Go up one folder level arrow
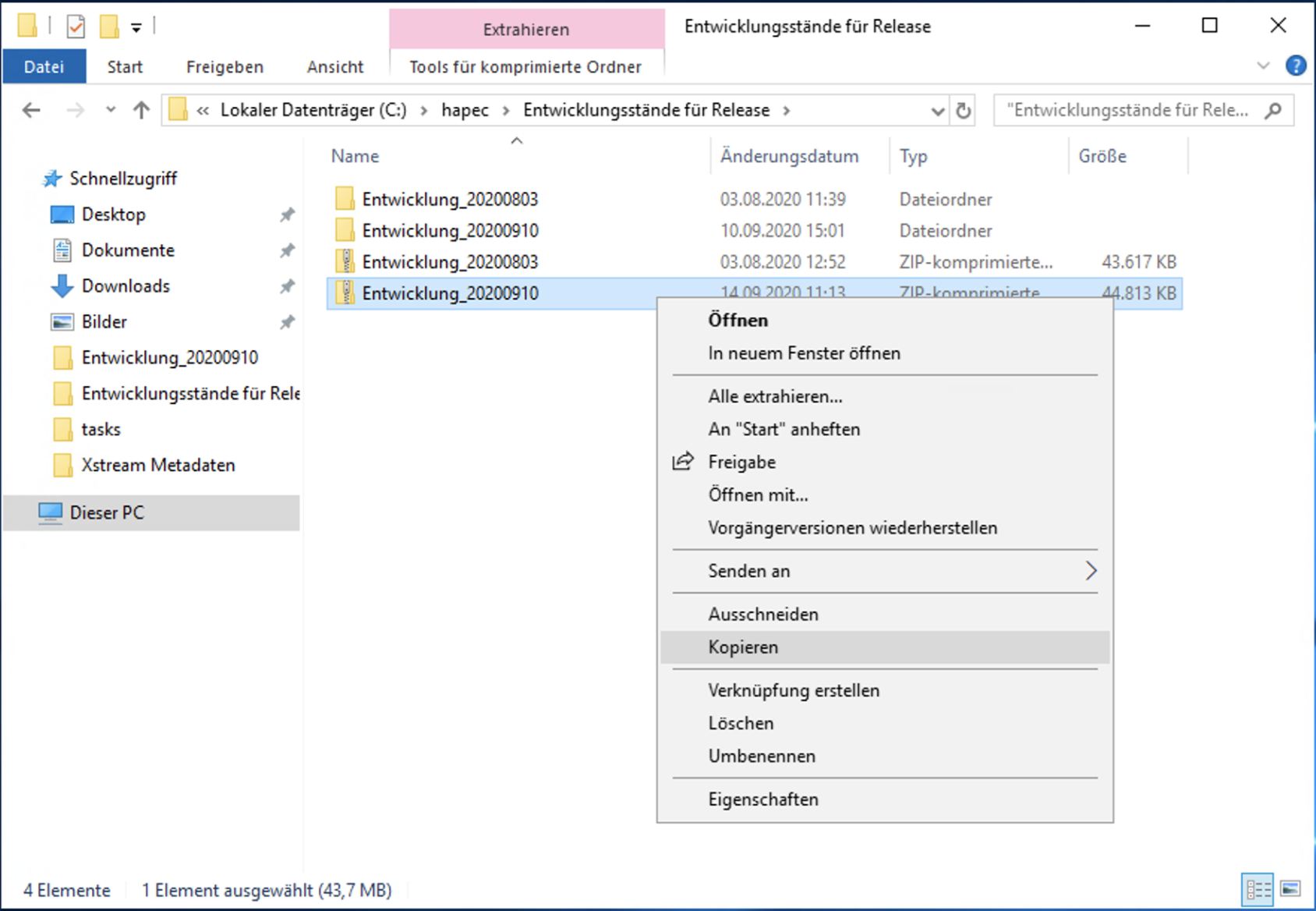Screen dimensions: 1316x911 pyautogui.click(x=141, y=111)
